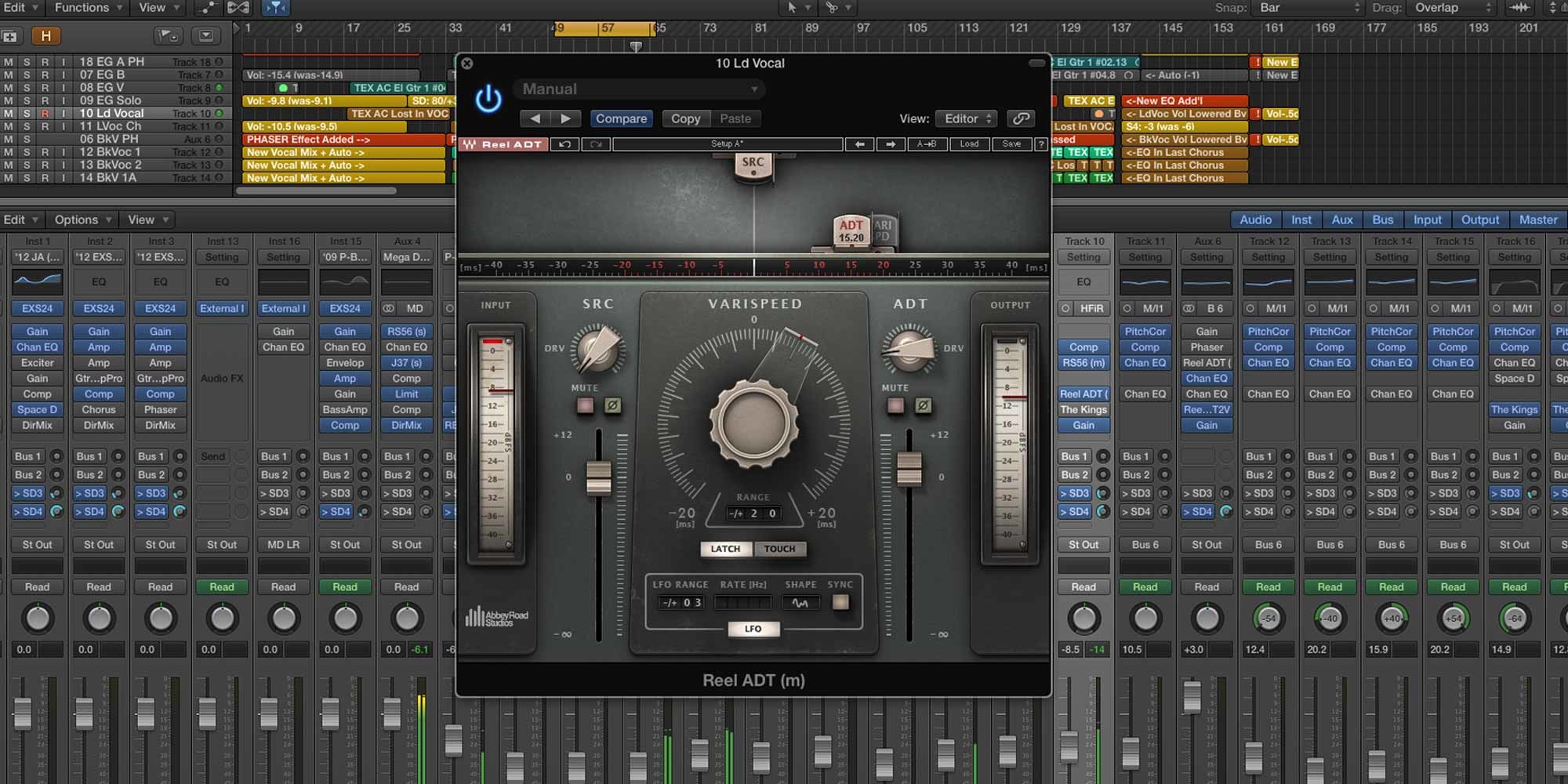Load the next plugin preset arrow
The width and height of the screenshot is (1568, 784).
point(566,118)
